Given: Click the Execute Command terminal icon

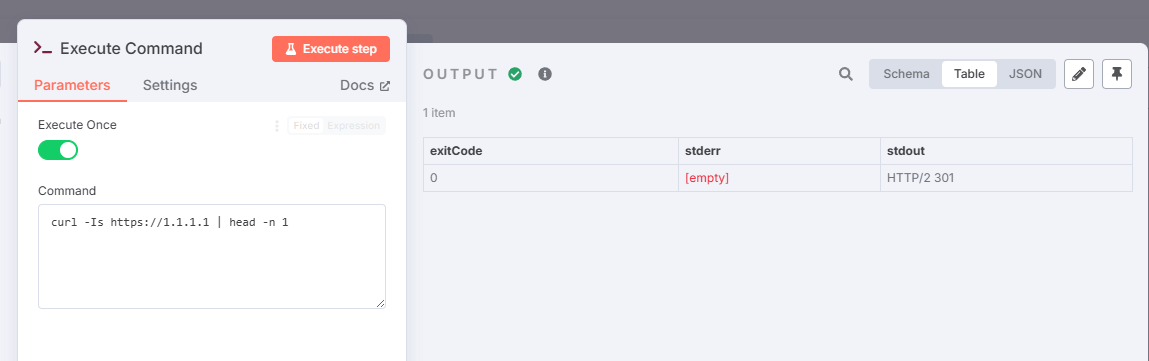Looking at the screenshot, I should tap(43, 49).
